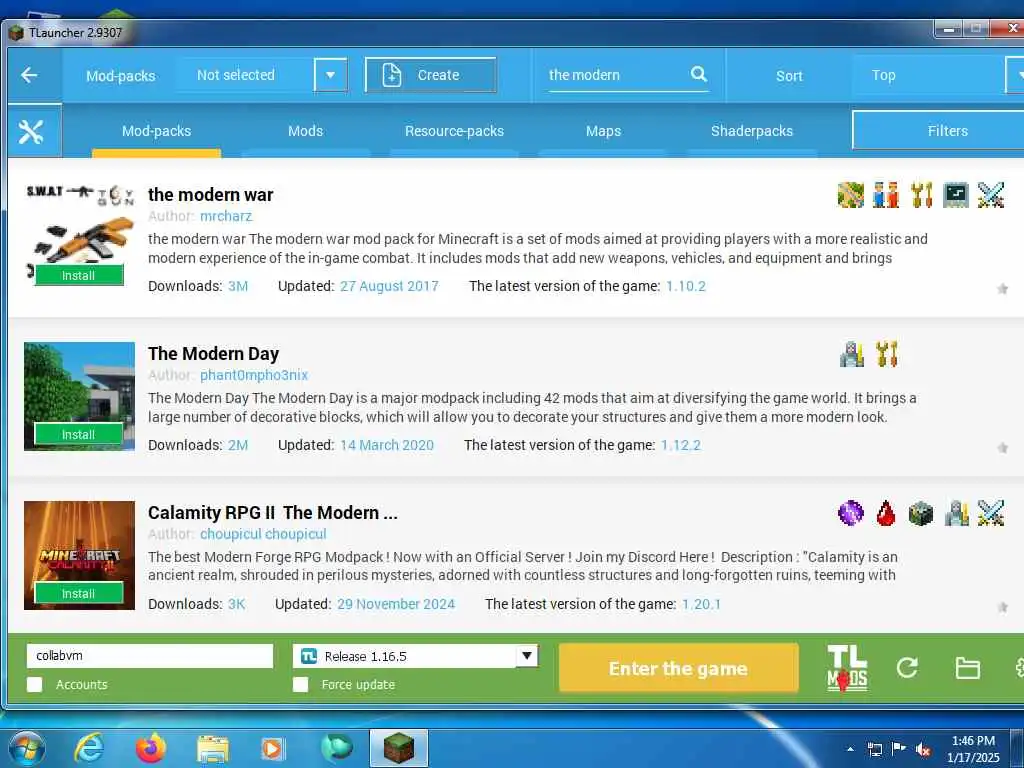1024x768 pixels.
Task: Click the magnifier search icon
Action: tap(698, 74)
